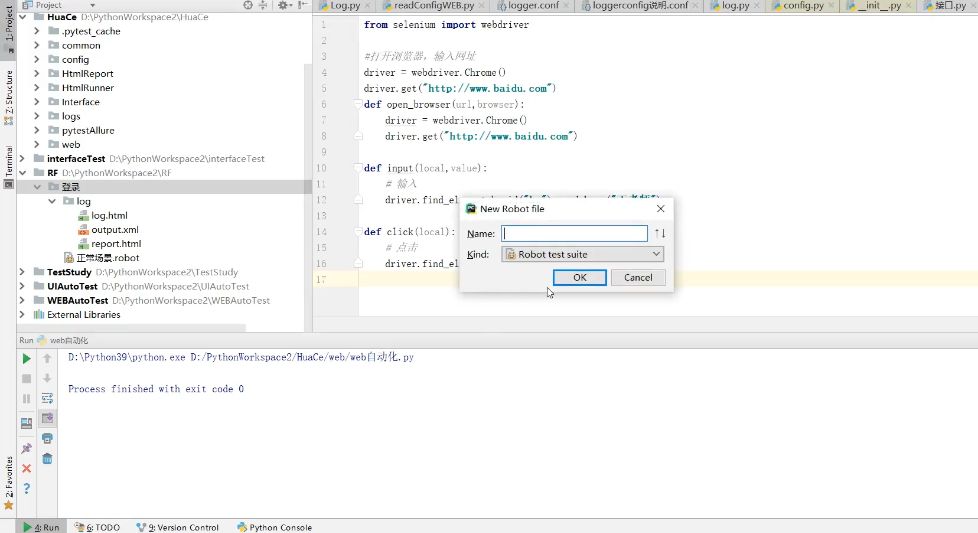Click the Name input field in dialog
Screen dimensions: 978x533
(574, 233)
